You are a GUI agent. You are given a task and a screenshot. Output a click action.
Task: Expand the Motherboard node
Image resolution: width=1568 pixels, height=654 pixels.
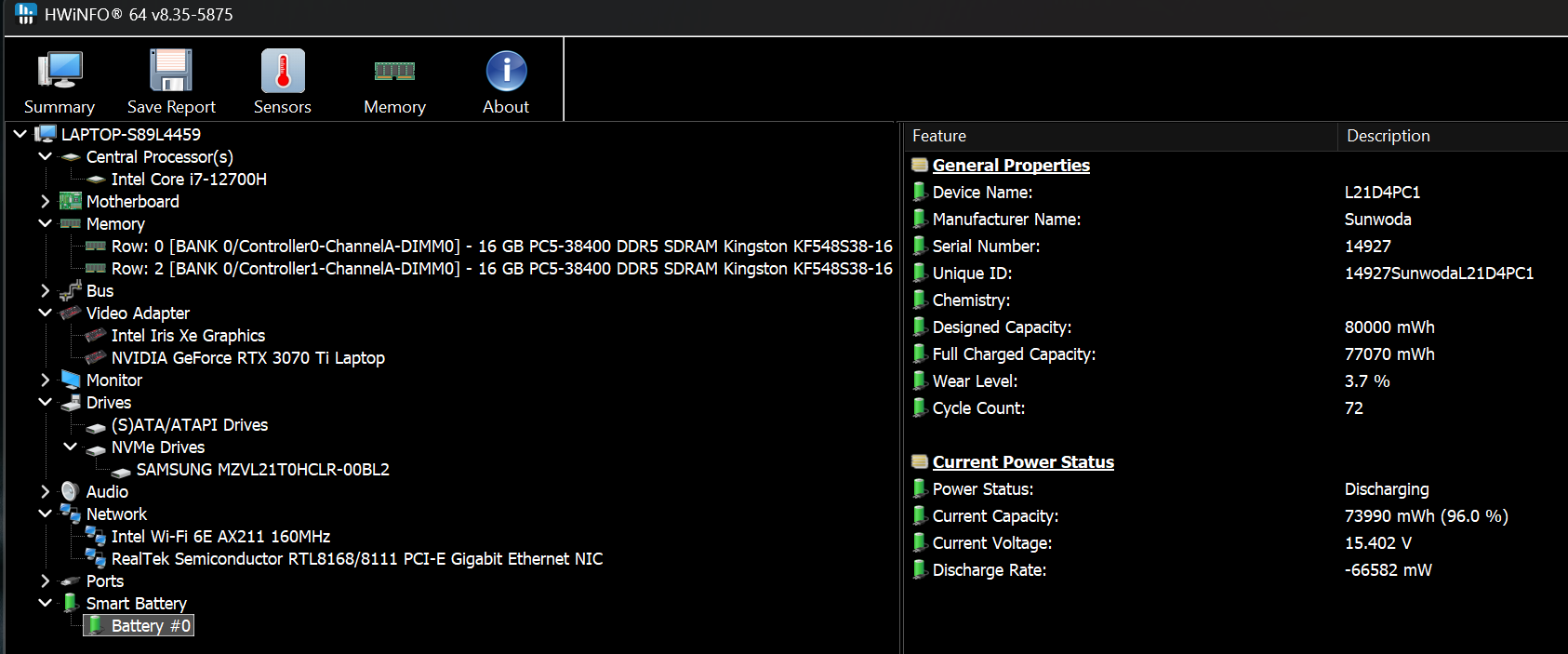(45, 201)
